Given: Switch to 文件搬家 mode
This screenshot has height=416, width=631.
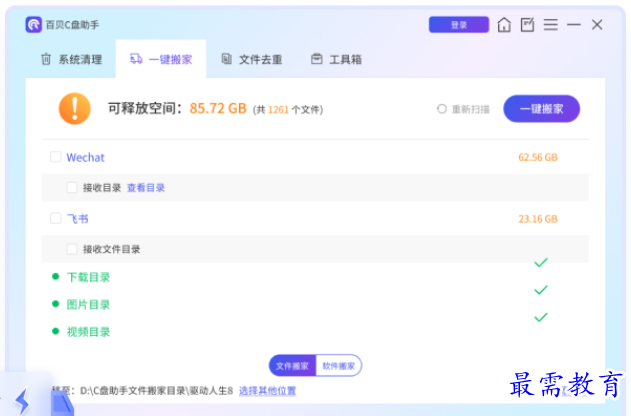Looking at the screenshot, I should click(x=292, y=366).
